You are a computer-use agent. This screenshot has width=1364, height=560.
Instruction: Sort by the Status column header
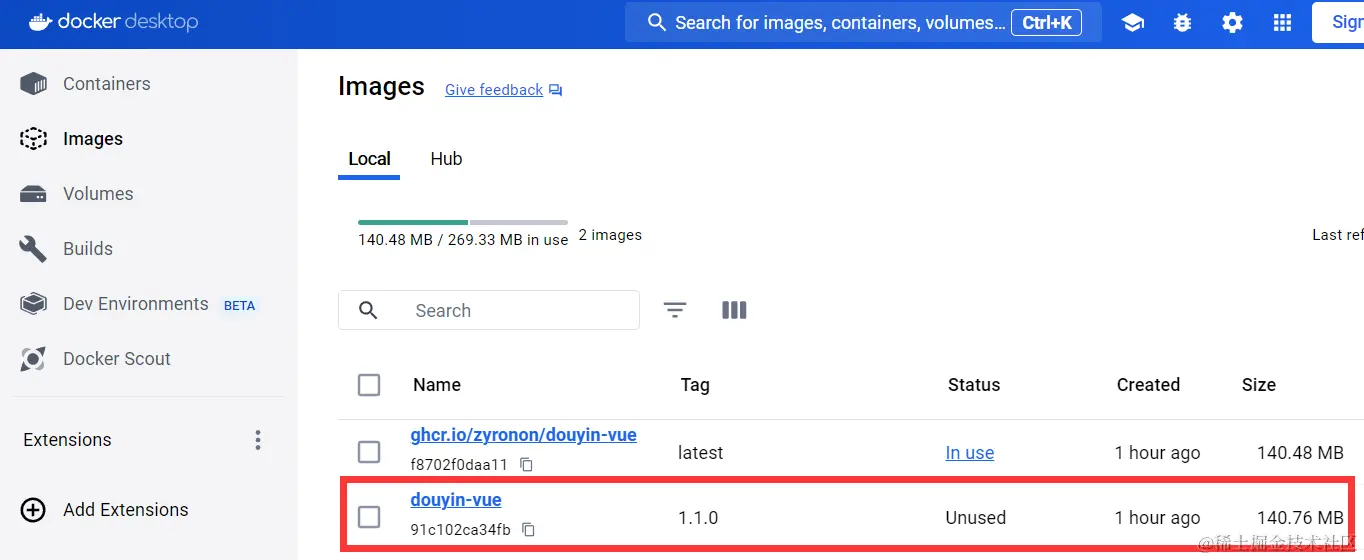point(974,385)
